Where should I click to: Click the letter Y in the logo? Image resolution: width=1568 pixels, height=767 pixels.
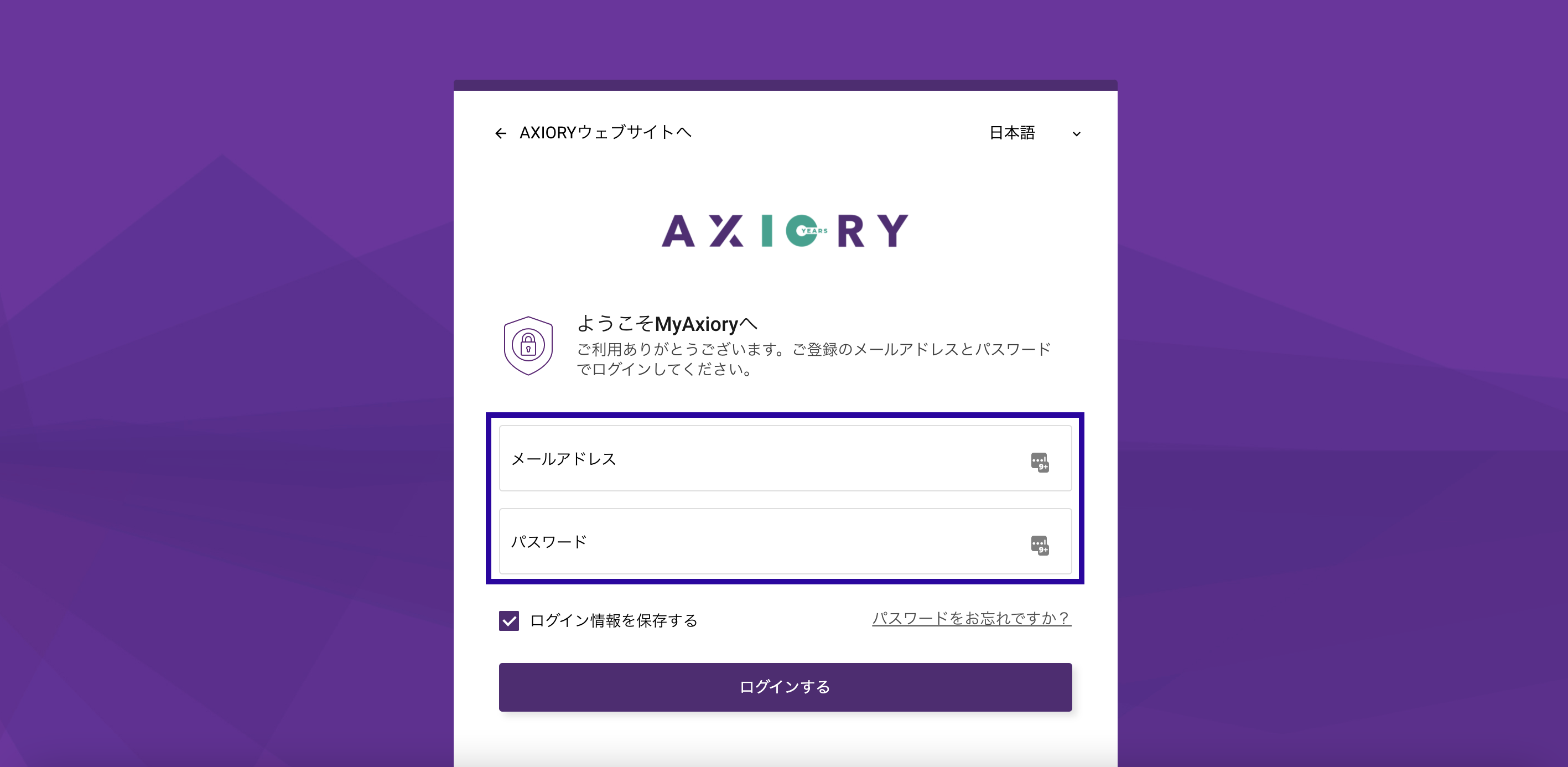[x=893, y=231]
